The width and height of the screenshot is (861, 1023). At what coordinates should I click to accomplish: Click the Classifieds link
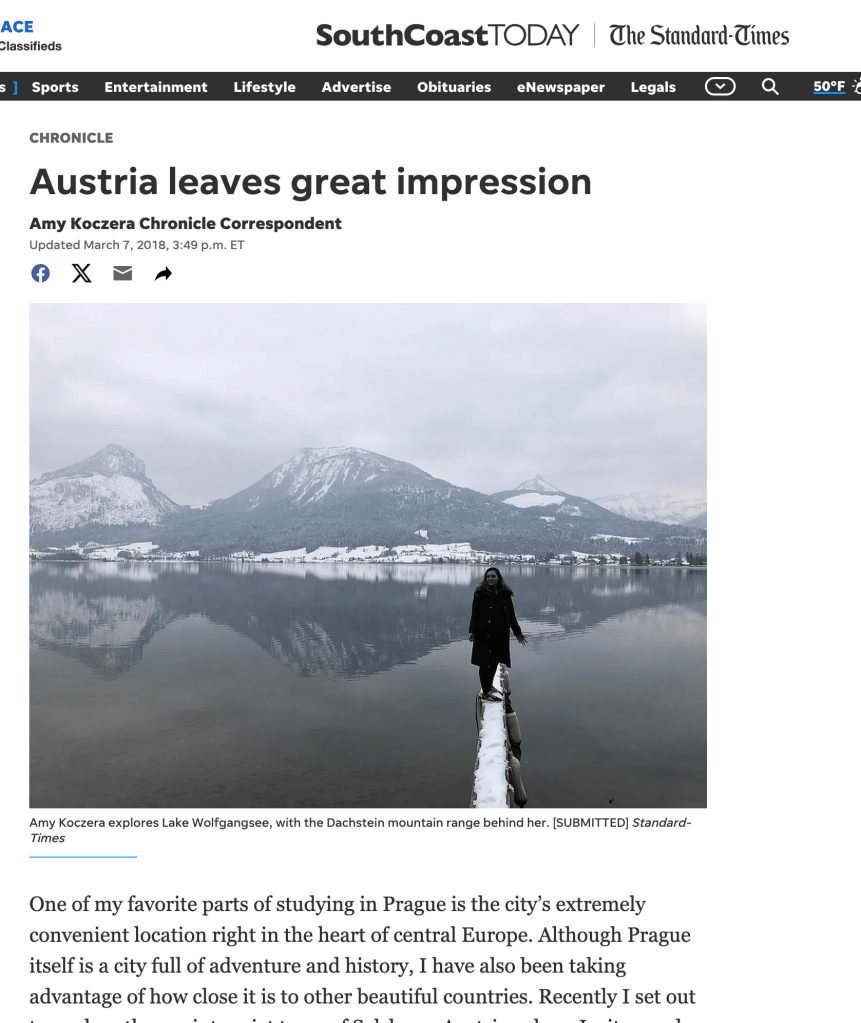31,46
